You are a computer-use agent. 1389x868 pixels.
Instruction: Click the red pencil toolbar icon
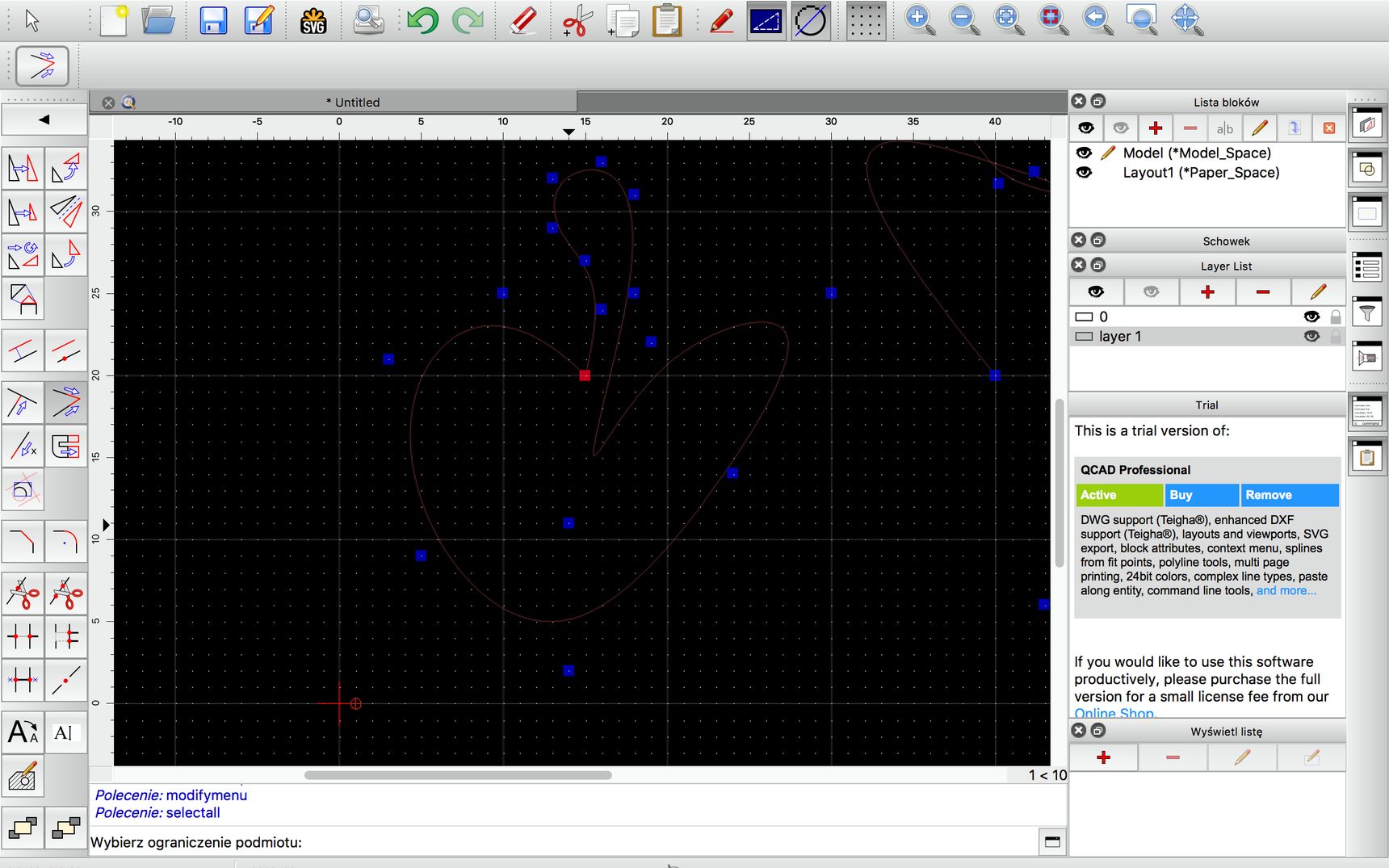(721, 20)
